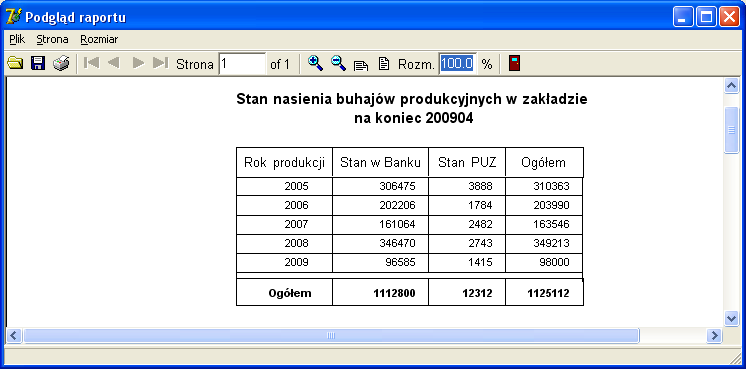Select year cell 2008

[296, 243]
